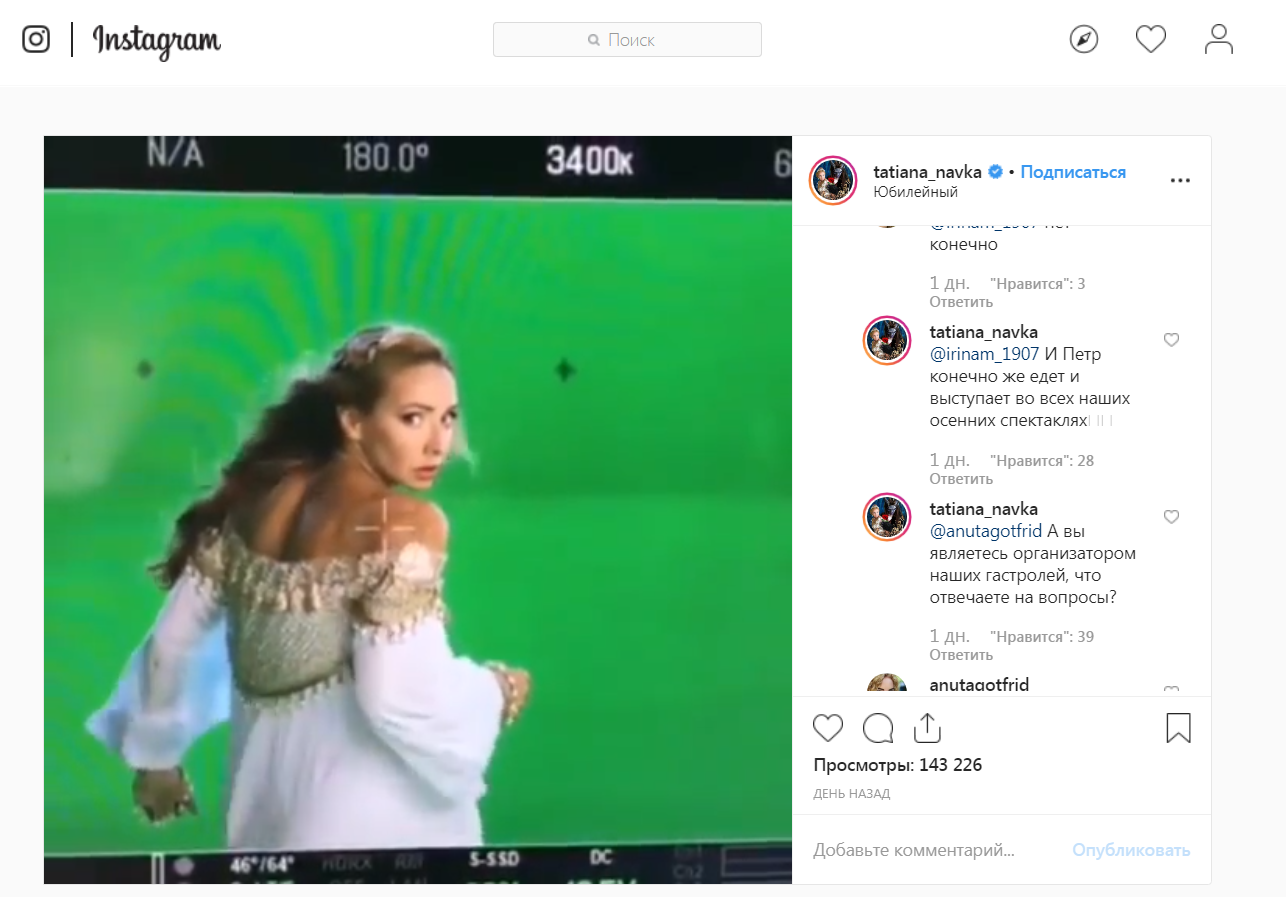
Task: Save post with the bookmark icon
Action: [1178, 727]
